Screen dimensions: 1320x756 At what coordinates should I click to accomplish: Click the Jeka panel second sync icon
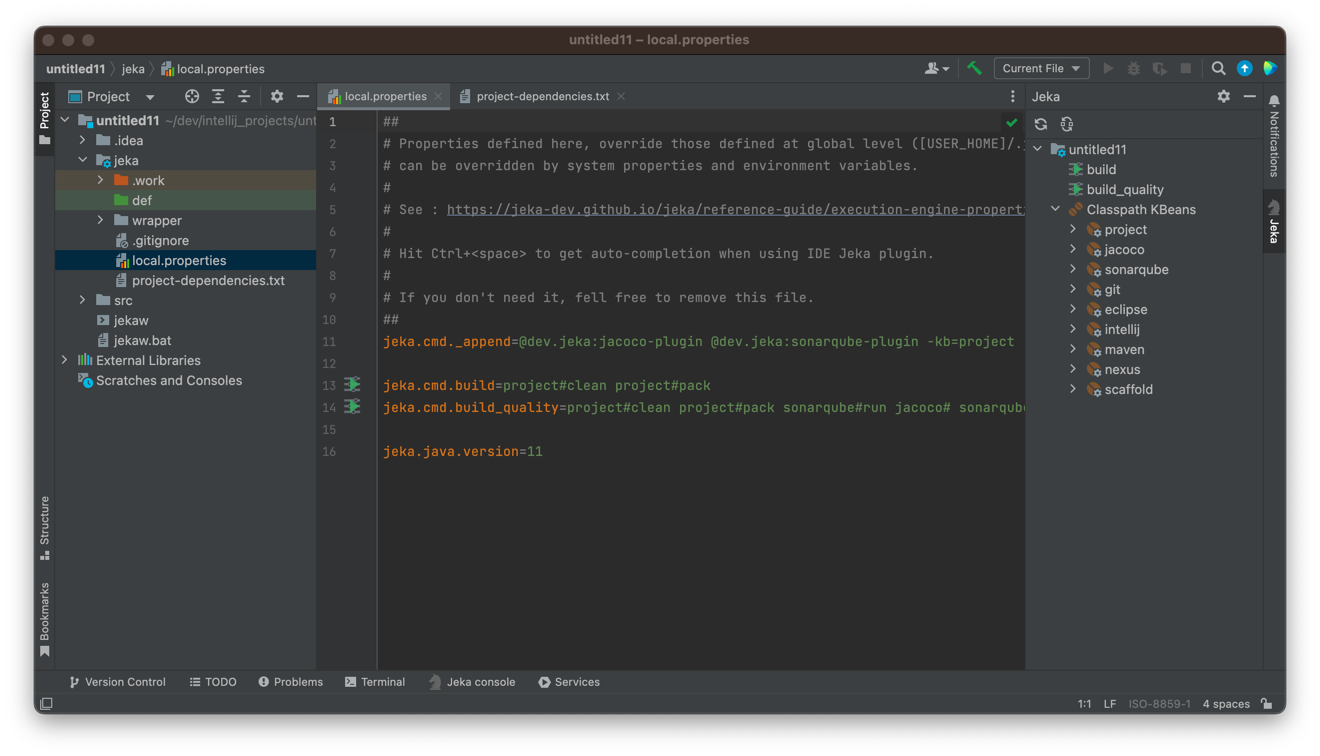coord(1067,125)
